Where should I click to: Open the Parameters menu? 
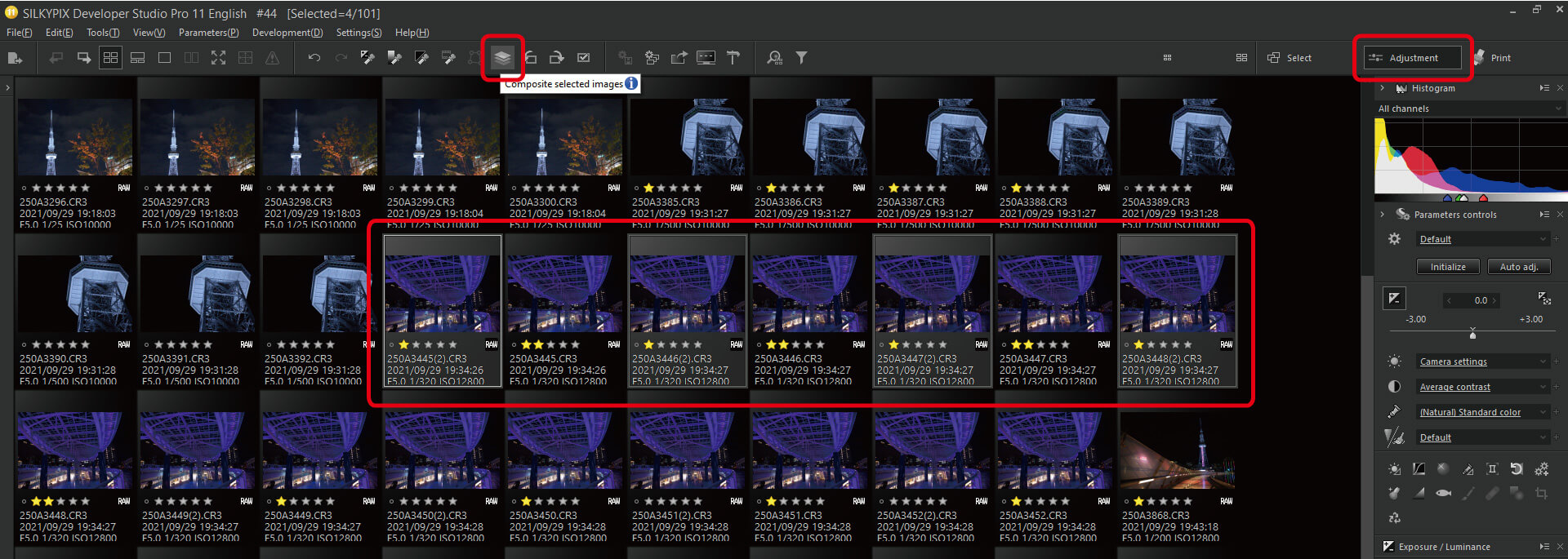coord(208,33)
